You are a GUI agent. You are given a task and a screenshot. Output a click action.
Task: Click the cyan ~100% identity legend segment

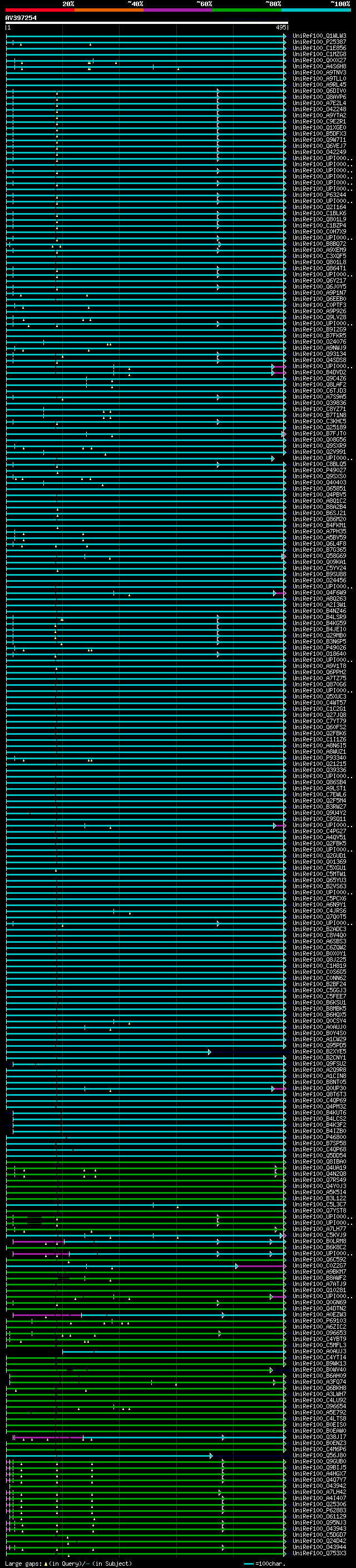tap(317, 11)
